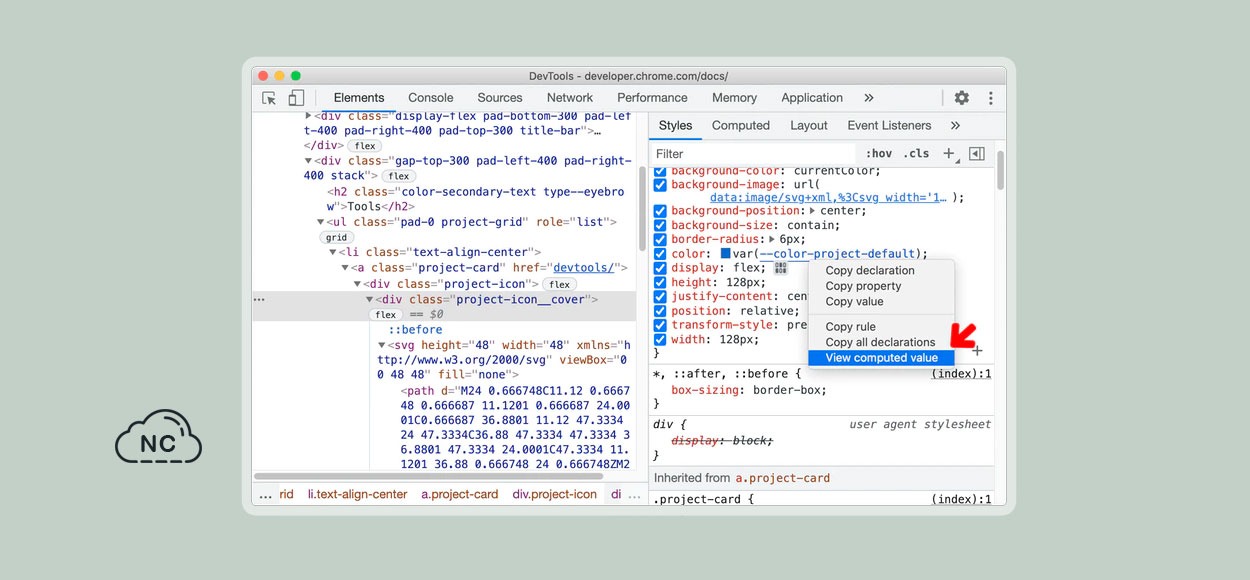Open the flexbox editor icon beside display: flex

(781, 268)
